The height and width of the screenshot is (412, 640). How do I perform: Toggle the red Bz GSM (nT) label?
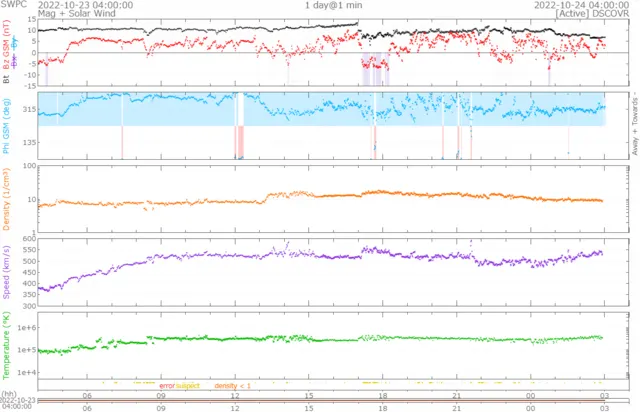[6, 45]
